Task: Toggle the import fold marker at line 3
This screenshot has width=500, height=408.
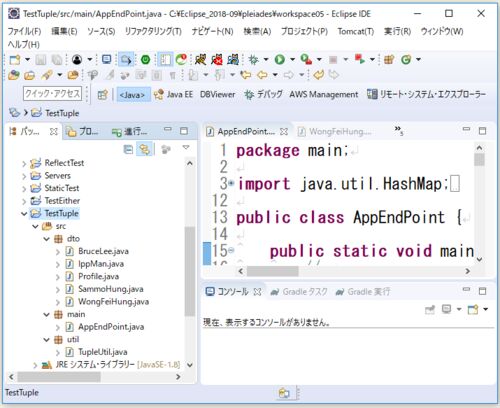Action: click(x=232, y=183)
